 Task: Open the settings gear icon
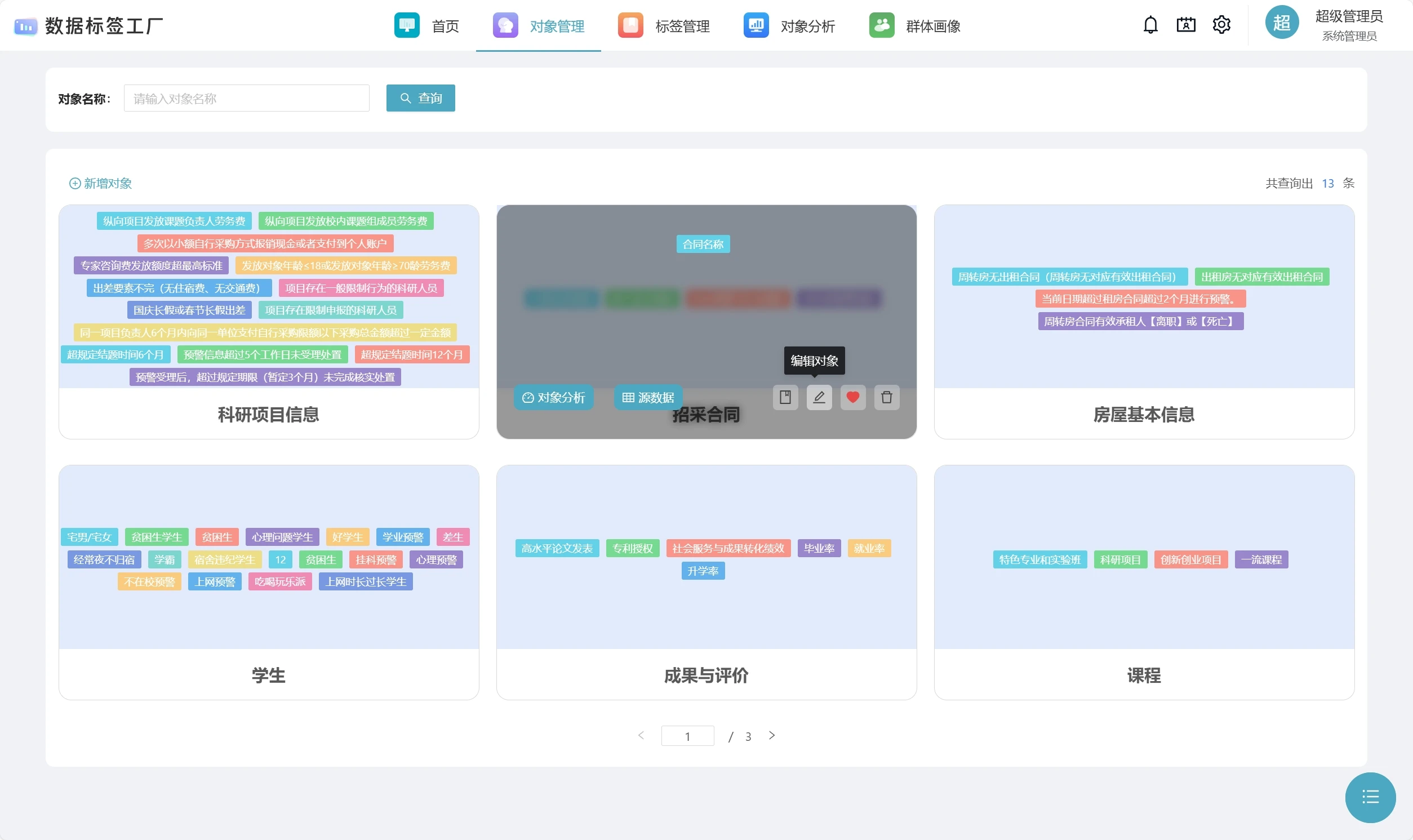tap(1221, 25)
